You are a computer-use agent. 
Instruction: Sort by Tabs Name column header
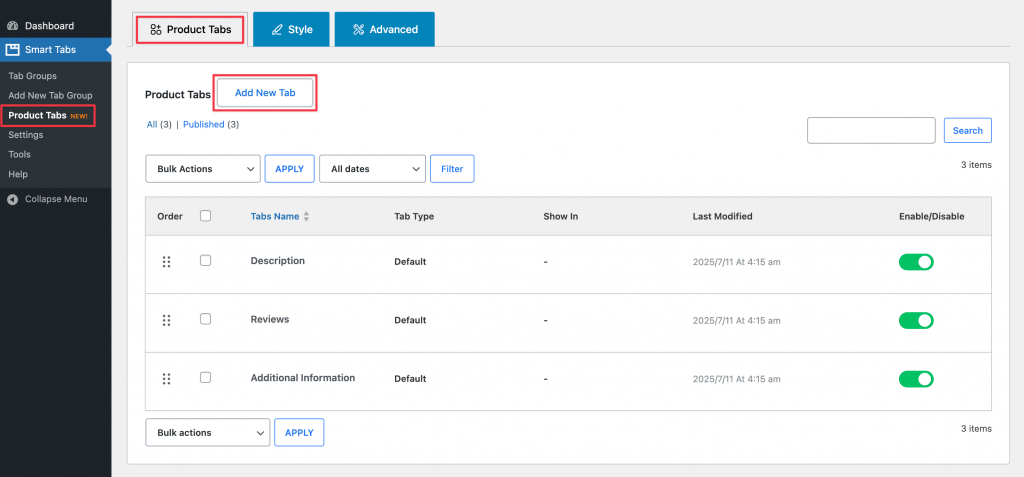click(x=275, y=216)
